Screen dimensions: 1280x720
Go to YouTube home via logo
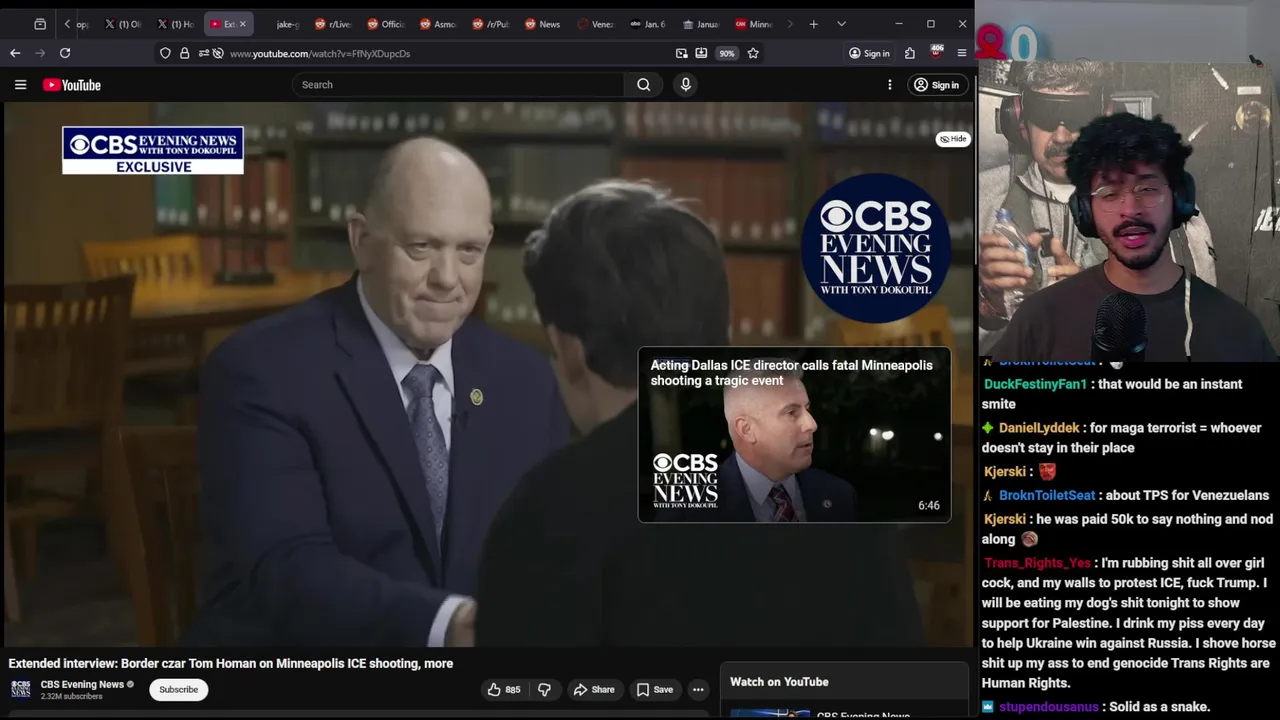tap(72, 85)
